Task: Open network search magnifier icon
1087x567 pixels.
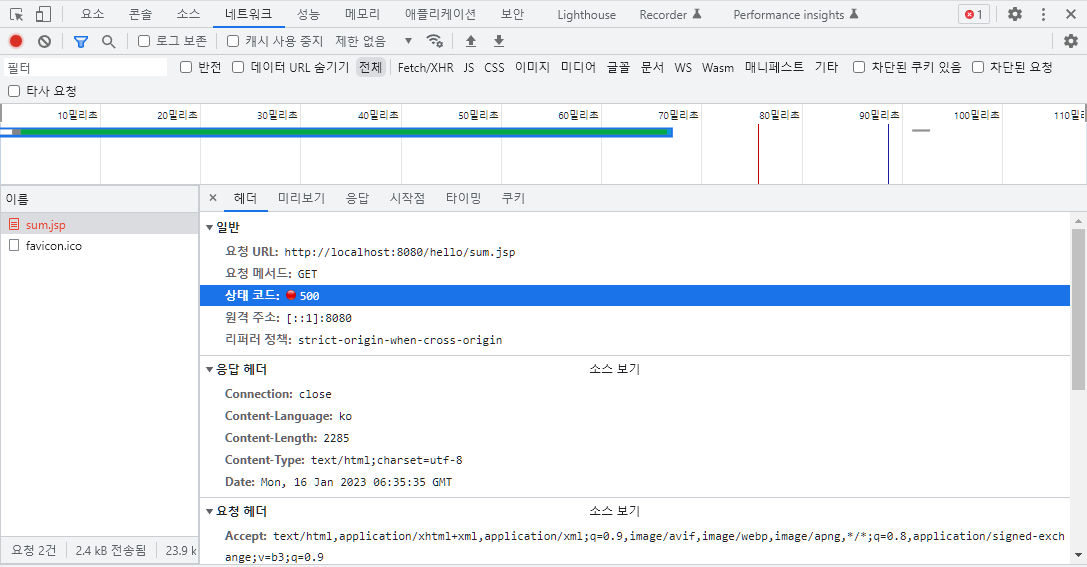Action: tap(108, 42)
